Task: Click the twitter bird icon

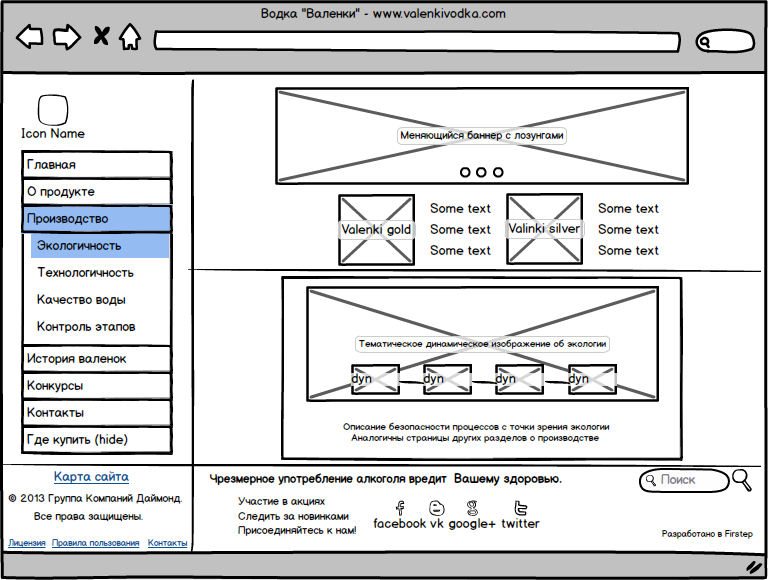Action: 520,508
